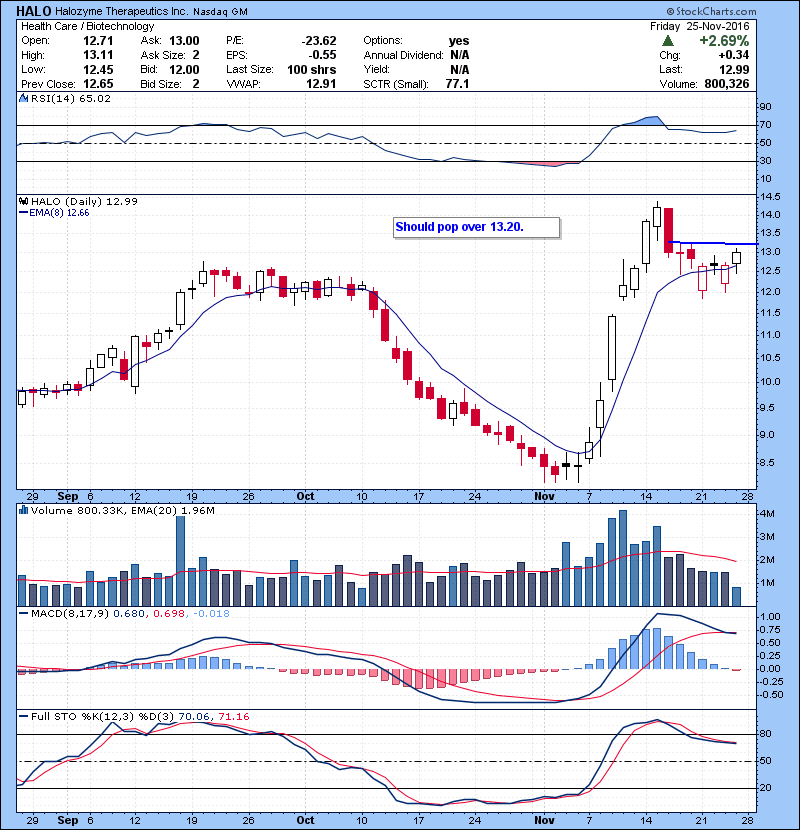Click the EPS value -0.55

[x=322, y=55]
